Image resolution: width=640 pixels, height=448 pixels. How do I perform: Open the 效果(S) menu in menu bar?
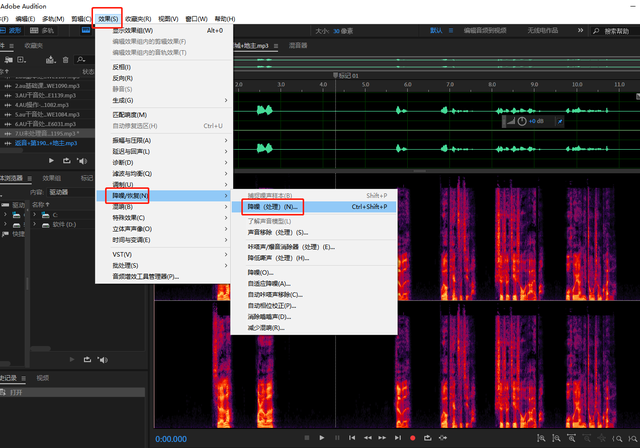click(x=108, y=19)
